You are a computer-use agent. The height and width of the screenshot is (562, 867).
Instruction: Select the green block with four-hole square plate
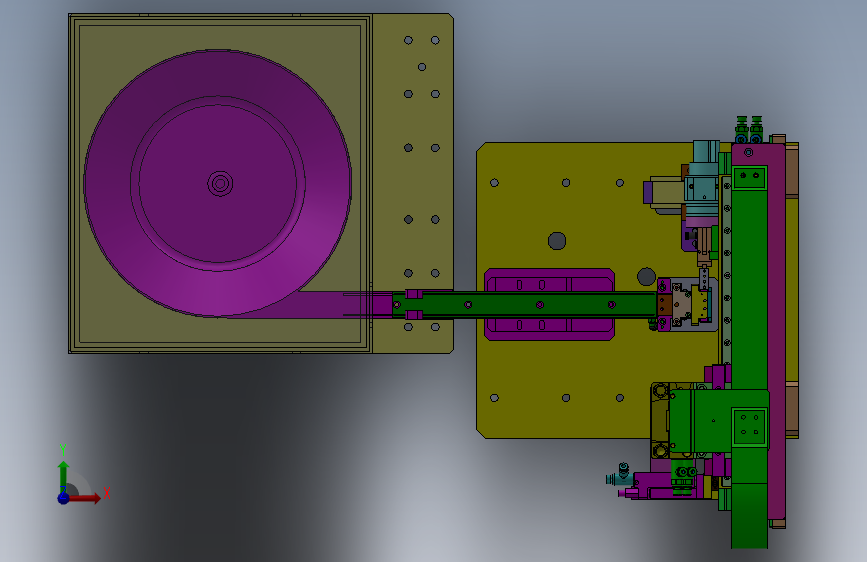tap(718, 421)
